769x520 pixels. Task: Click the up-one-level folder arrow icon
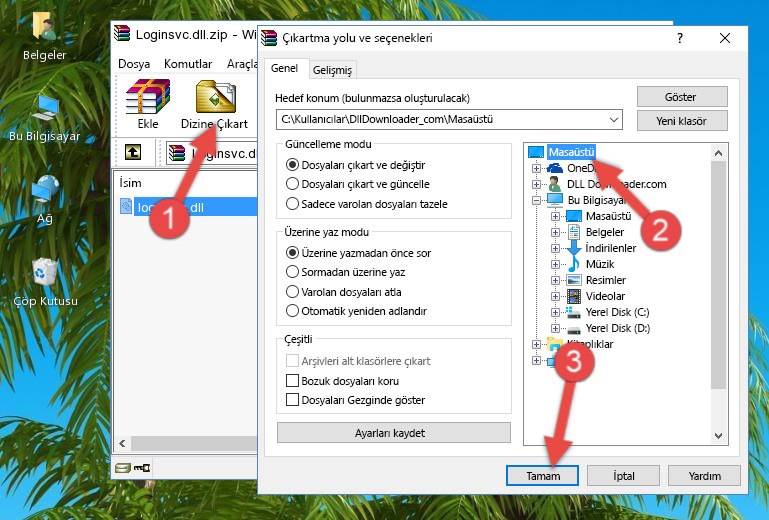(x=132, y=153)
